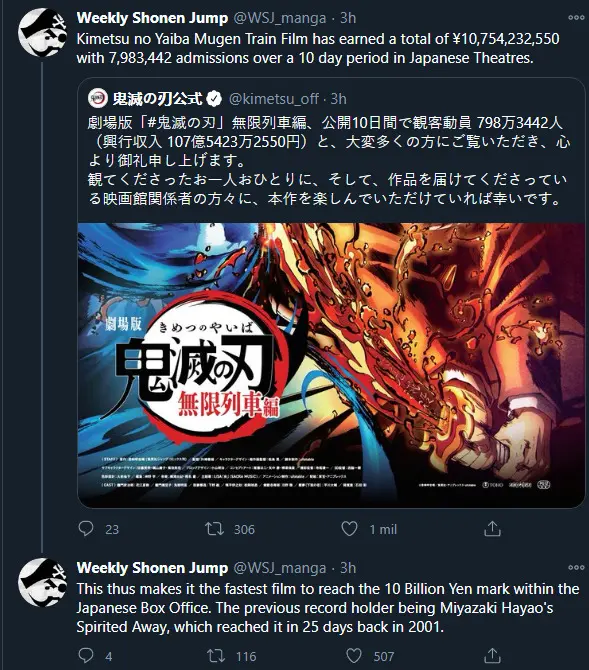Image resolution: width=589 pixels, height=670 pixels.
Task: Retweet the second tweet with 116 retweets
Action: click(x=216, y=656)
